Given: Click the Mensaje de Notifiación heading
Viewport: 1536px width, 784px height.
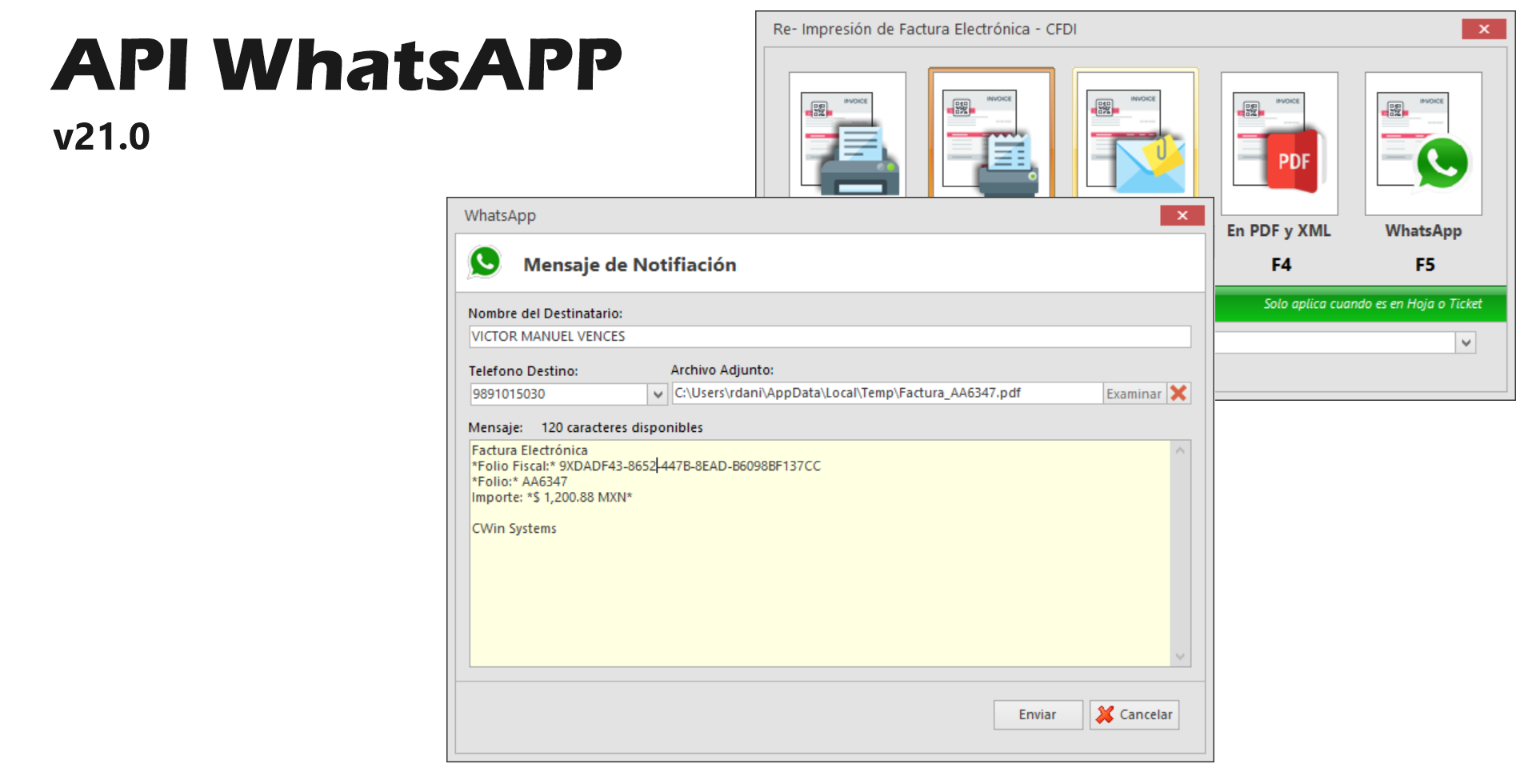Looking at the screenshot, I should coord(630,265).
